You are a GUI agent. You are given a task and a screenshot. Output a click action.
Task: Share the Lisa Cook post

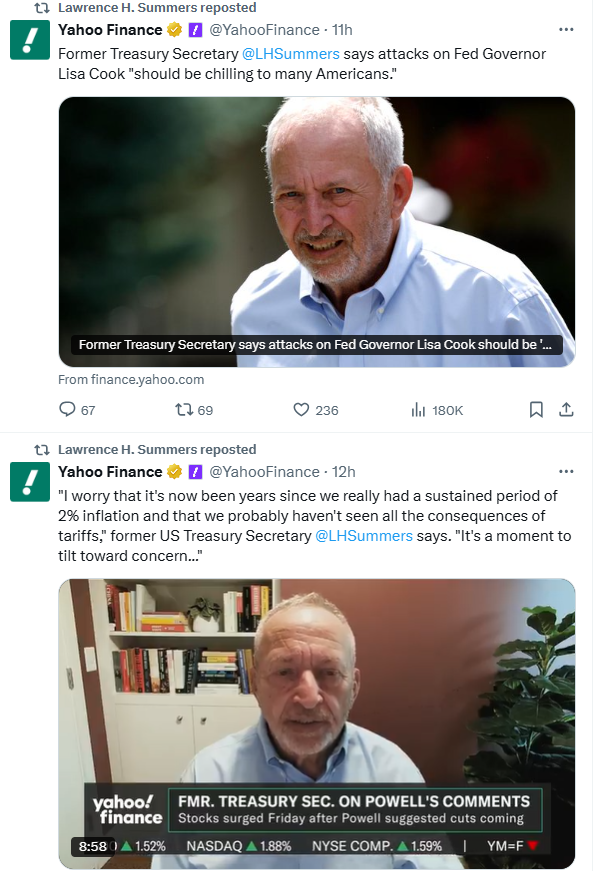coord(565,410)
